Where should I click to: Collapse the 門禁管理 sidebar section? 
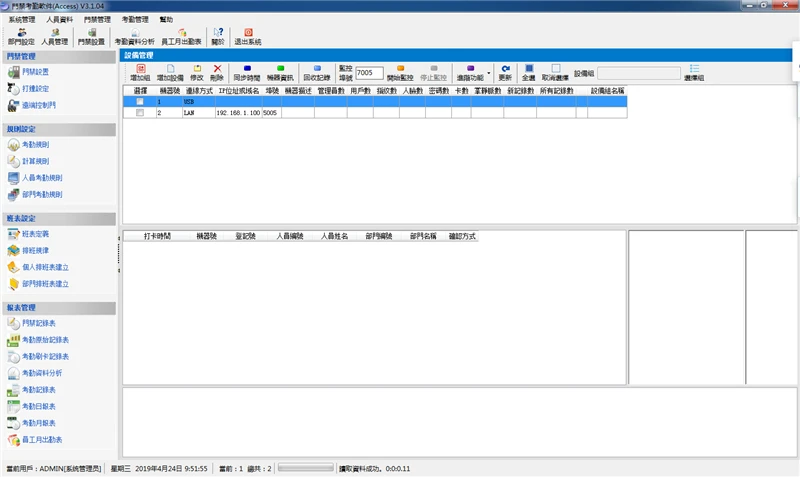(x=59, y=56)
